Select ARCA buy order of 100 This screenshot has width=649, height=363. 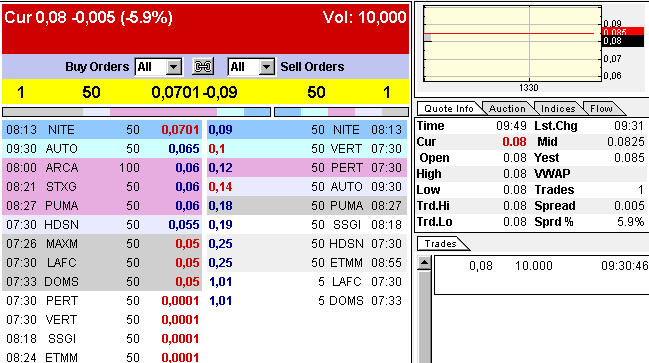[102, 168]
